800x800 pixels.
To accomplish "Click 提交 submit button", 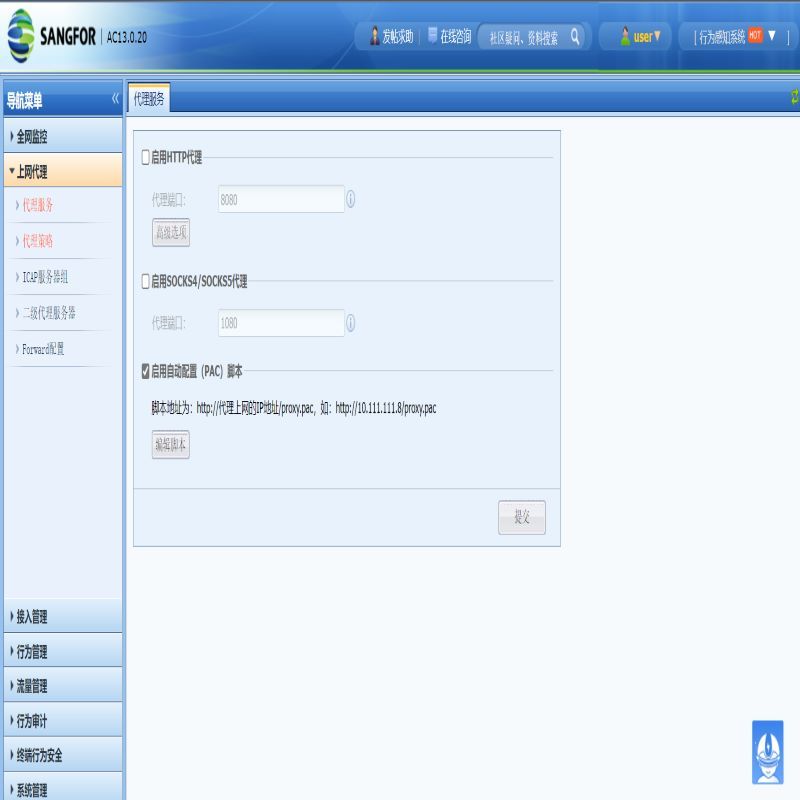I will 522,517.
